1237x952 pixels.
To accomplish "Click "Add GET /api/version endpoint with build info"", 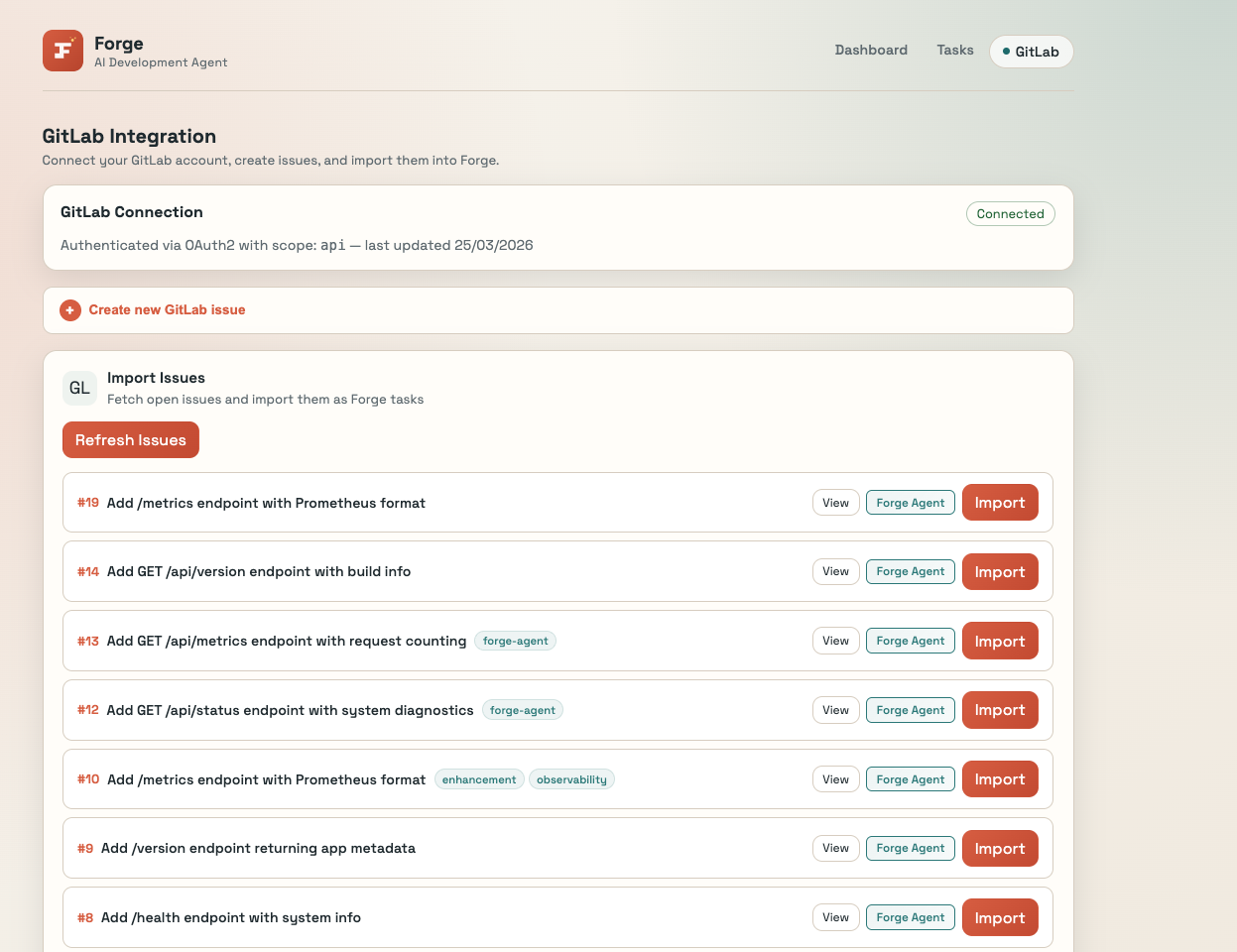I will [259, 572].
